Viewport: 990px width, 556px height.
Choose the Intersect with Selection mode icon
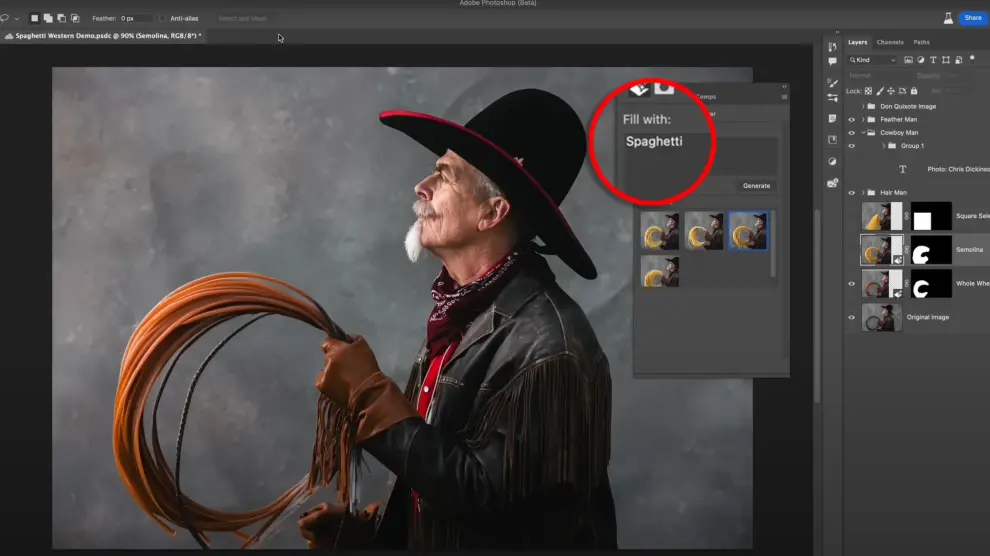(75, 18)
